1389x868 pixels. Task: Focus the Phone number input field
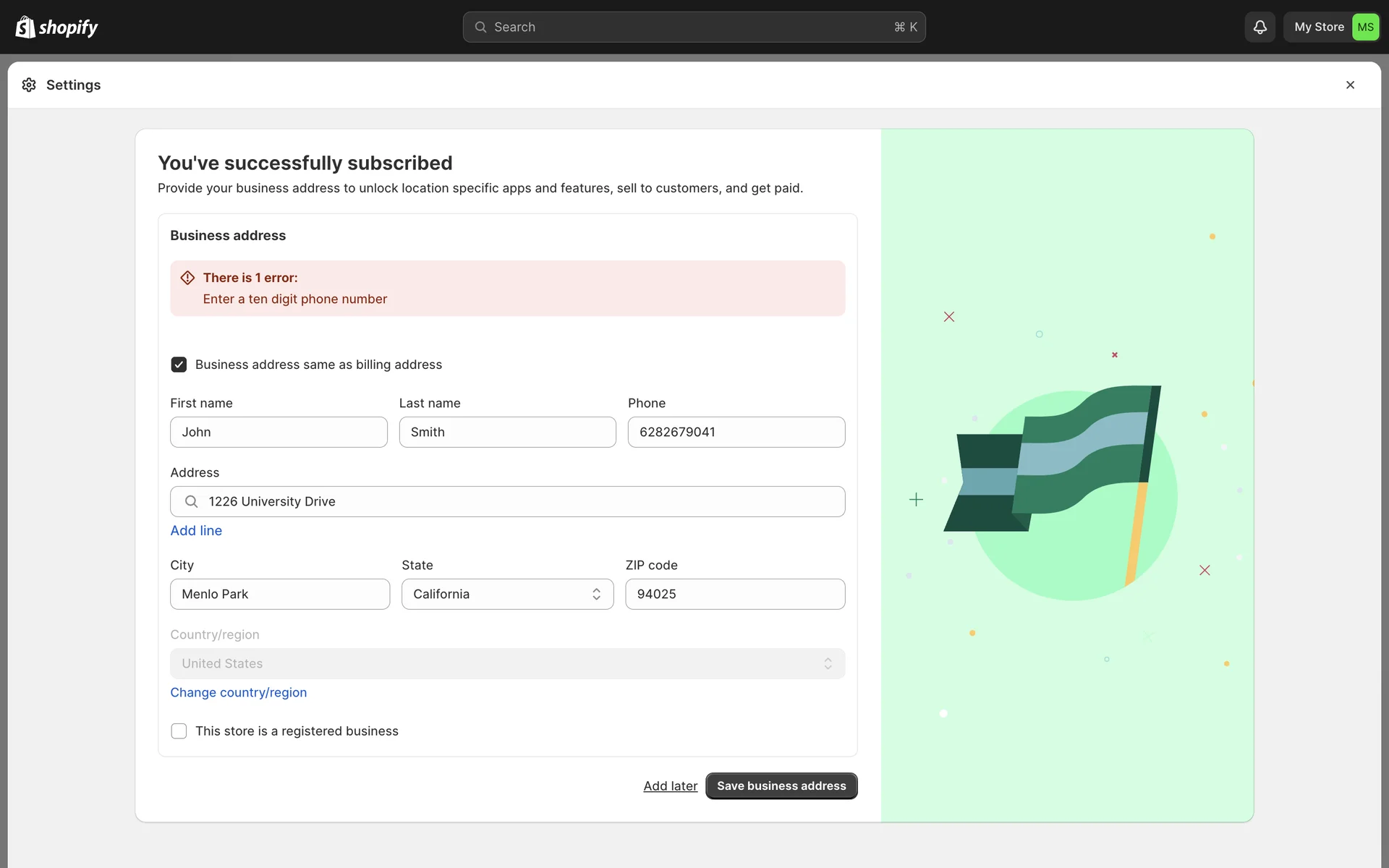[x=736, y=432]
